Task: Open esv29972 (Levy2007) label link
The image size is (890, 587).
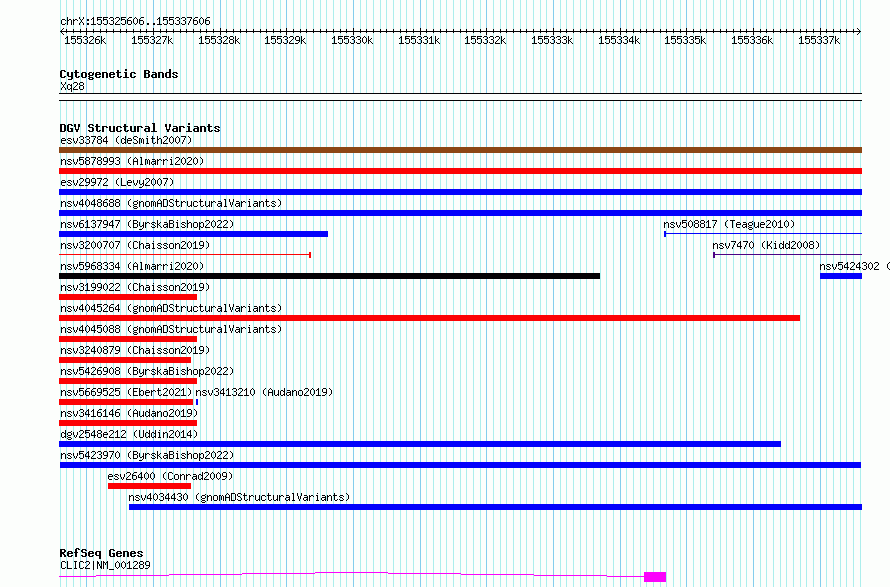Action: coord(117,182)
